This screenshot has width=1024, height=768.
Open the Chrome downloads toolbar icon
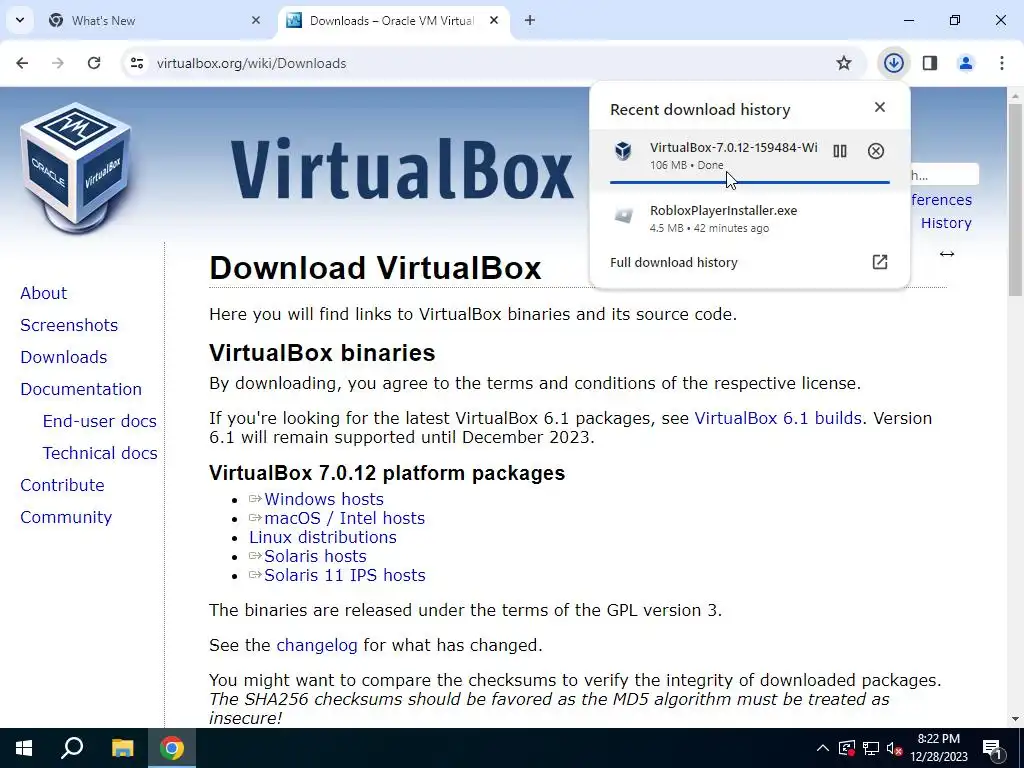point(893,63)
